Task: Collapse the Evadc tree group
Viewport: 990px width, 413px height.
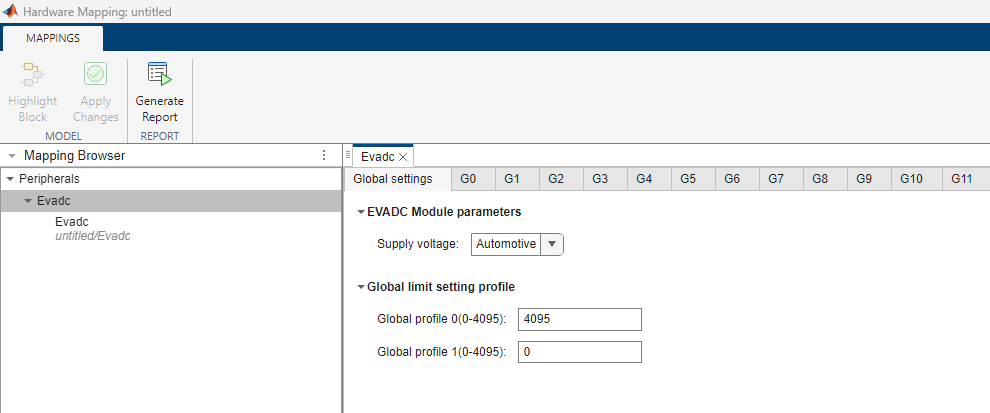Action: point(28,201)
